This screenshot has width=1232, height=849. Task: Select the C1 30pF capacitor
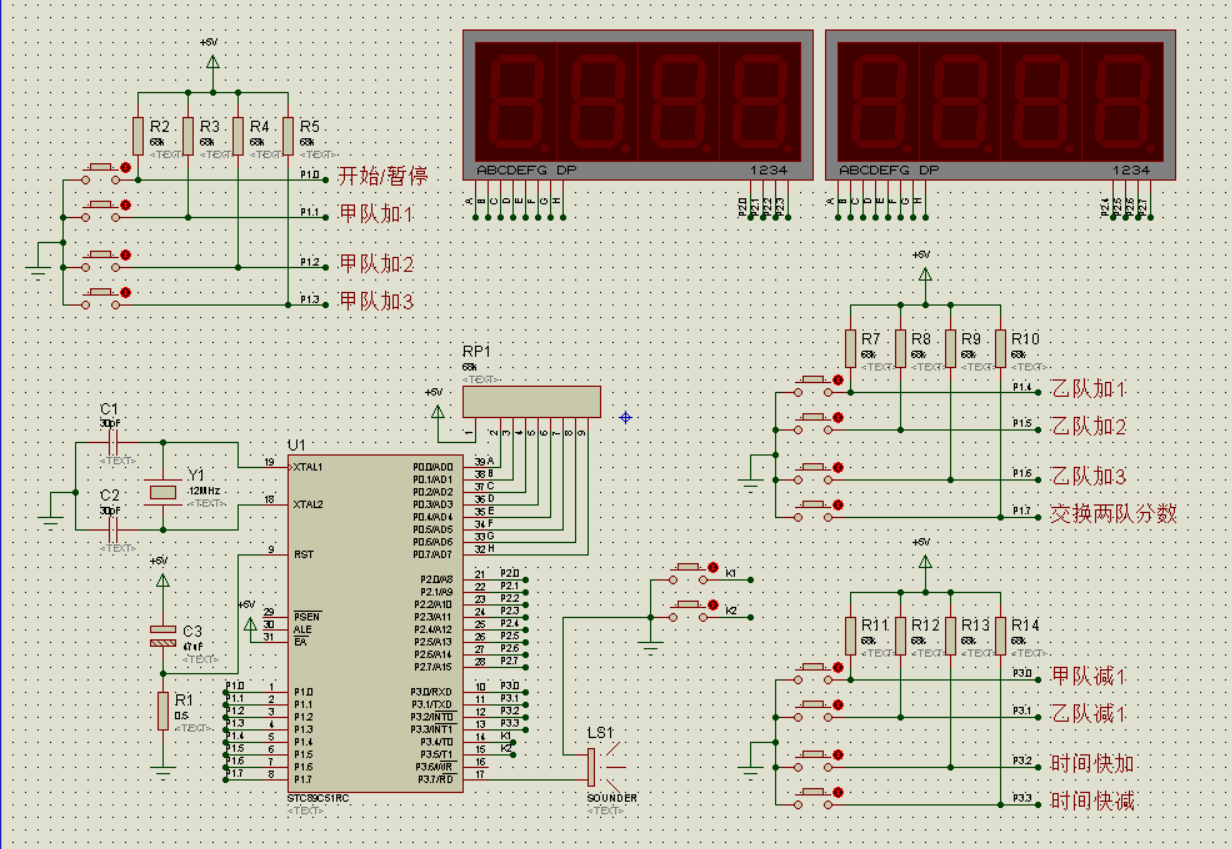pos(112,442)
